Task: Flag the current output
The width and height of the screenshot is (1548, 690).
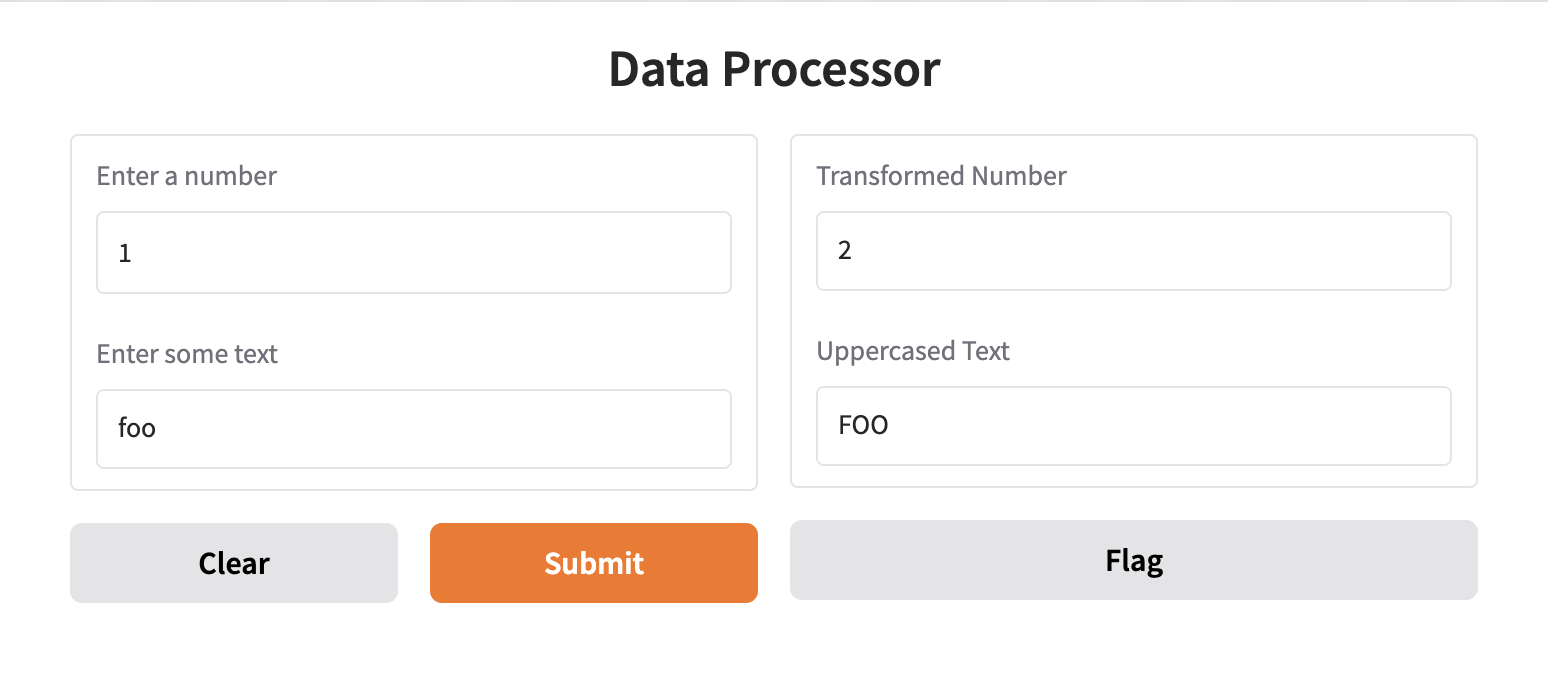Action: click(1134, 560)
